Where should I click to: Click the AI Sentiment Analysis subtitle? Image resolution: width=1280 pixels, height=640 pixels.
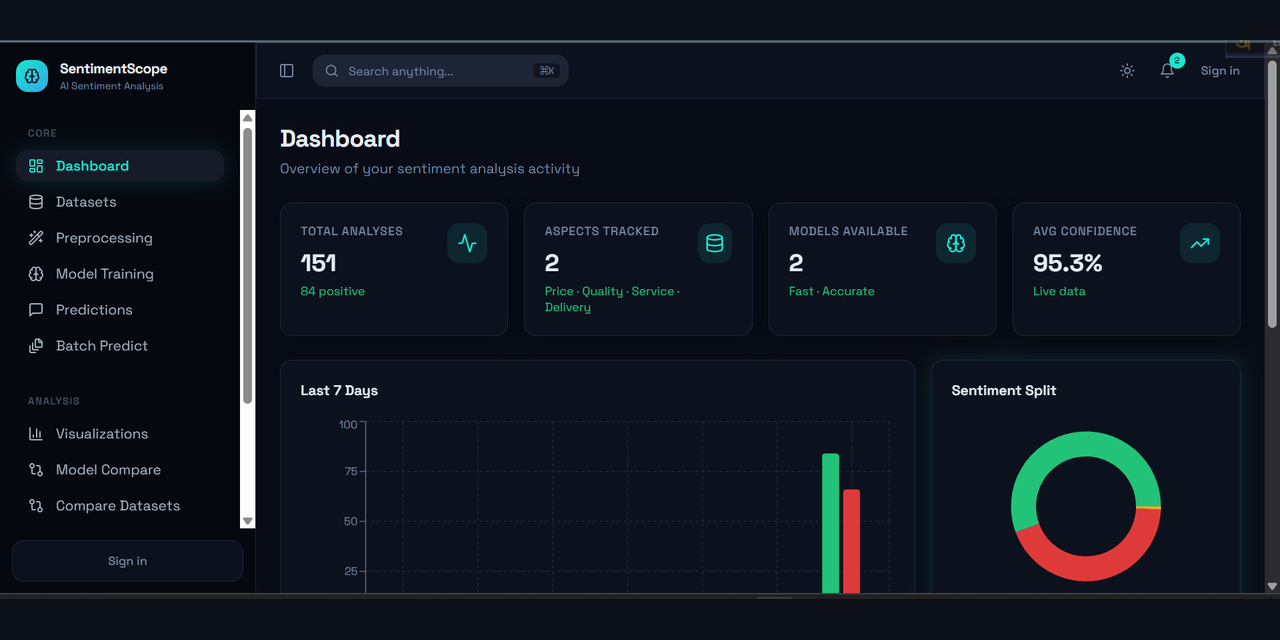[x=112, y=86]
